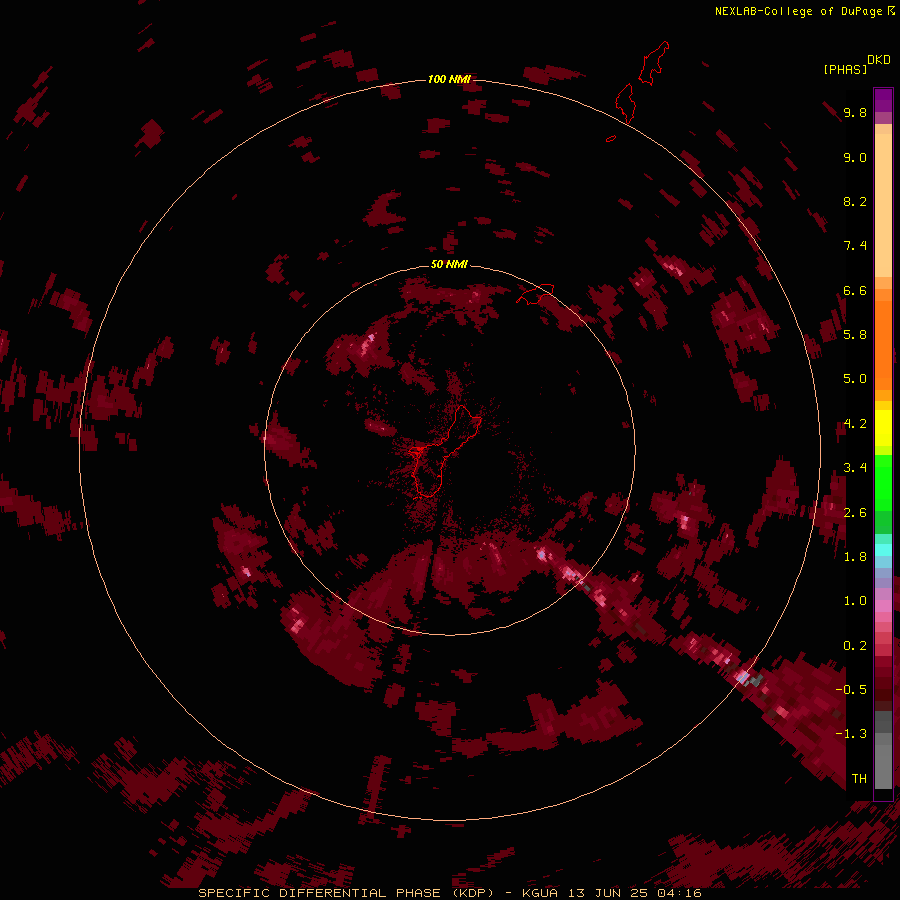900x900 pixels.
Task: Select the 1.0 legend value
Action: pyautogui.click(x=855, y=601)
